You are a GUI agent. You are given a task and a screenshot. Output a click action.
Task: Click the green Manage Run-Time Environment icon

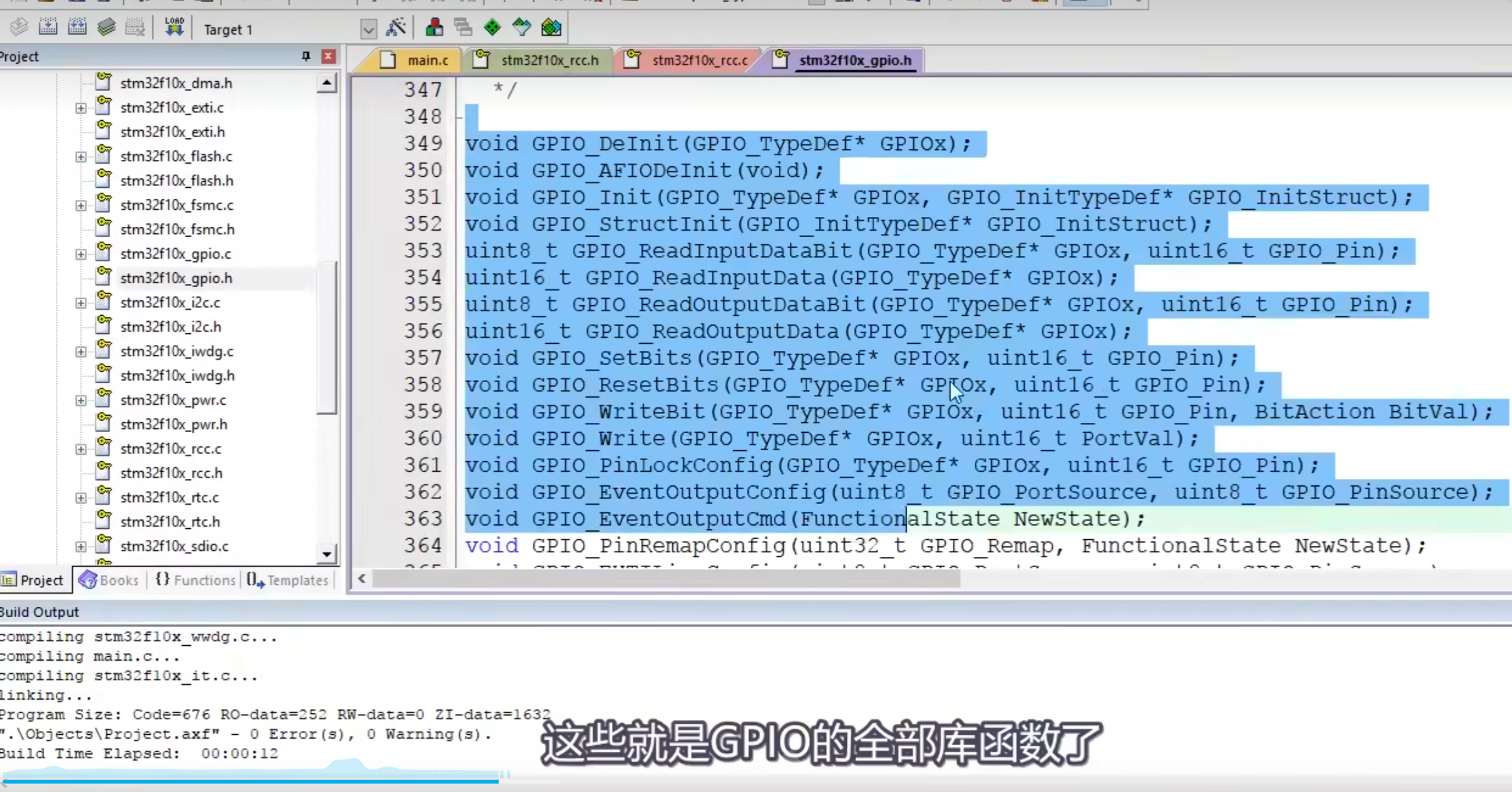pyautogui.click(x=492, y=27)
